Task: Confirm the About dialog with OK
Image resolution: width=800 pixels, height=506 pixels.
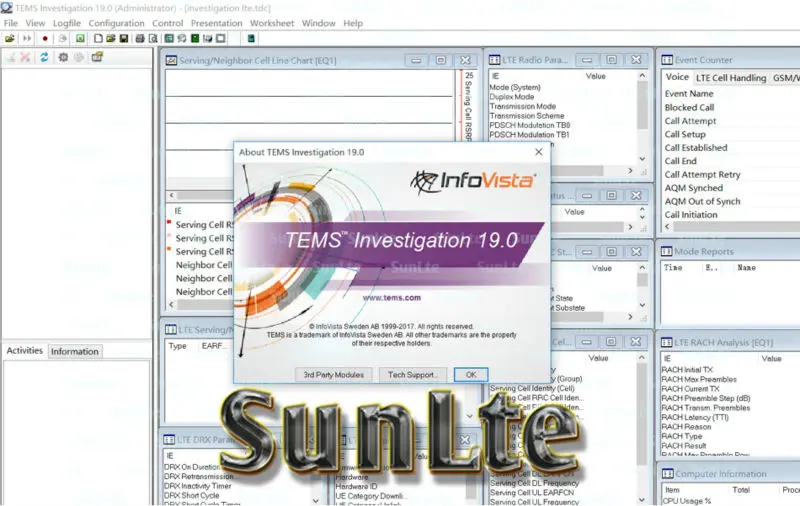Action: [471, 375]
